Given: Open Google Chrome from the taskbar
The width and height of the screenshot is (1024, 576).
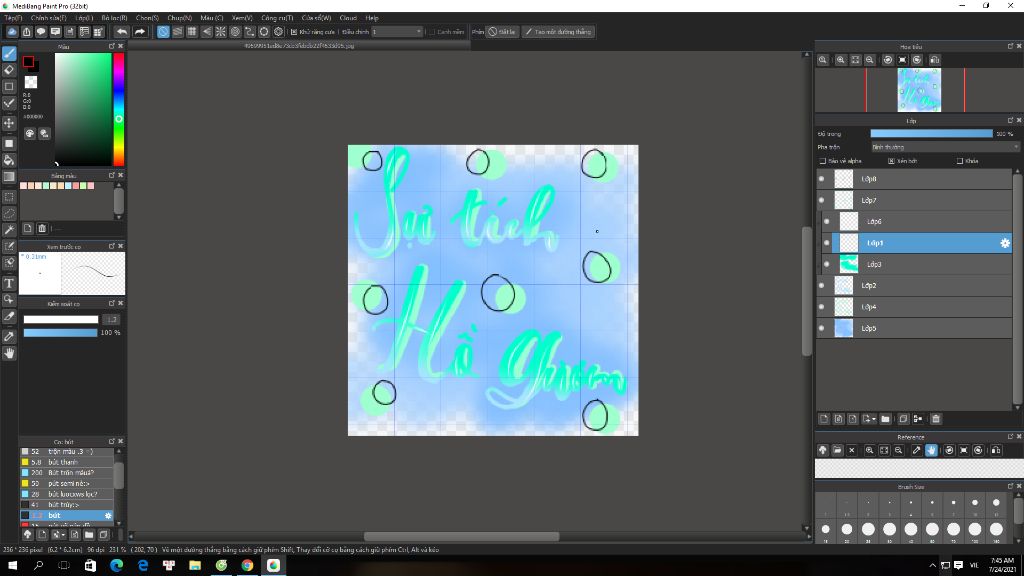Looking at the screenshot, I should pyautogui.click(x=247, y=565).
